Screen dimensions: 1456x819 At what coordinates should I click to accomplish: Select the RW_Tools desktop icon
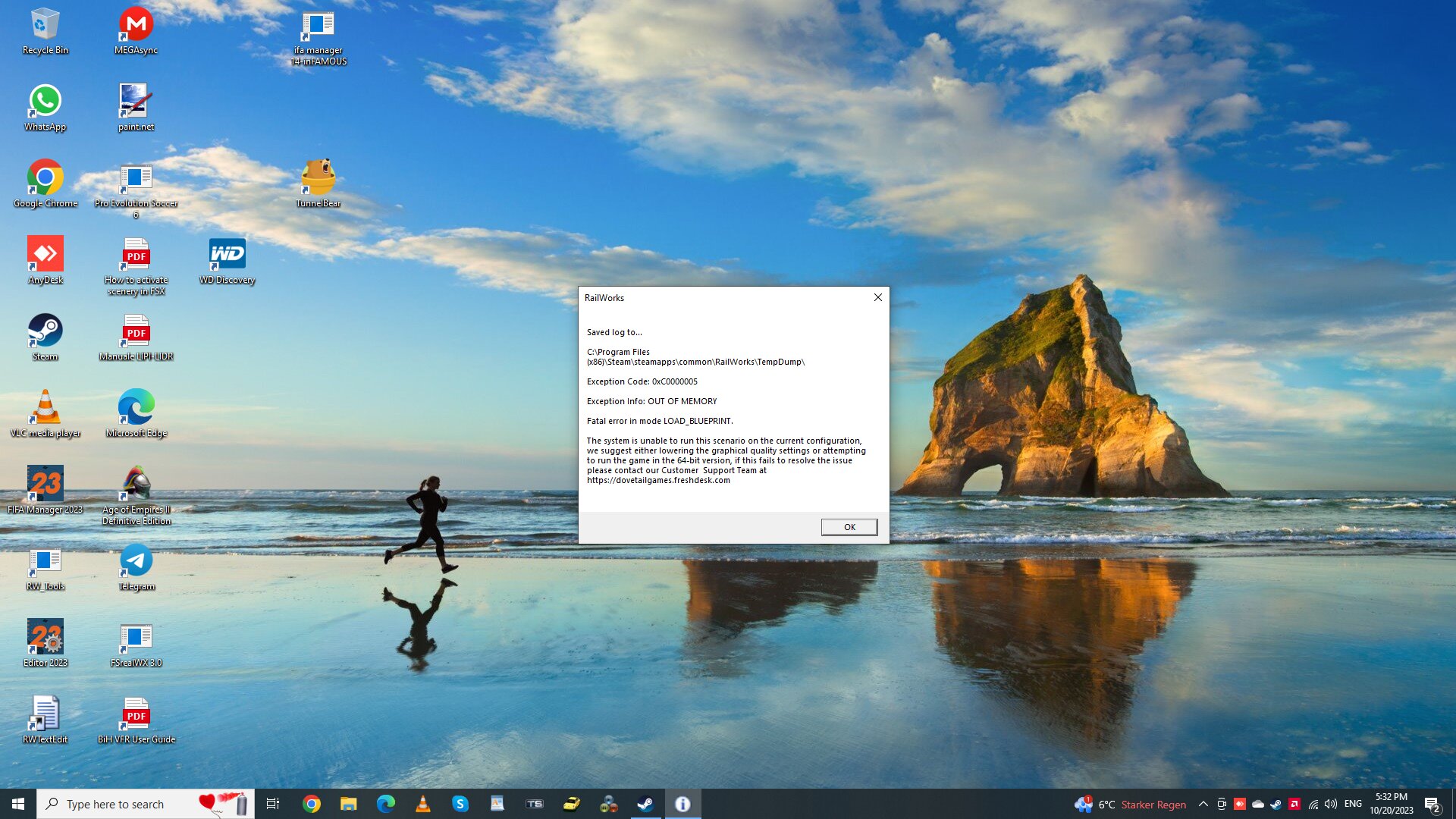coord(45,561)
